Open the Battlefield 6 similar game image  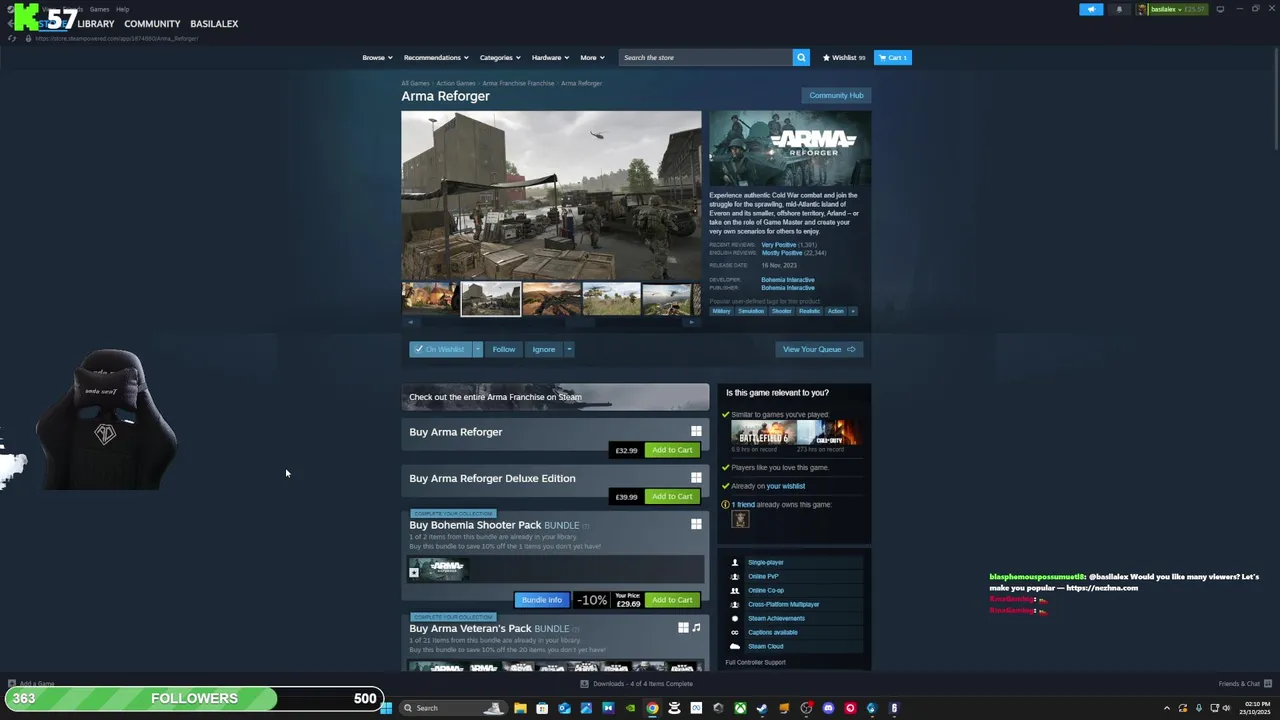click(x=763, y=432)
